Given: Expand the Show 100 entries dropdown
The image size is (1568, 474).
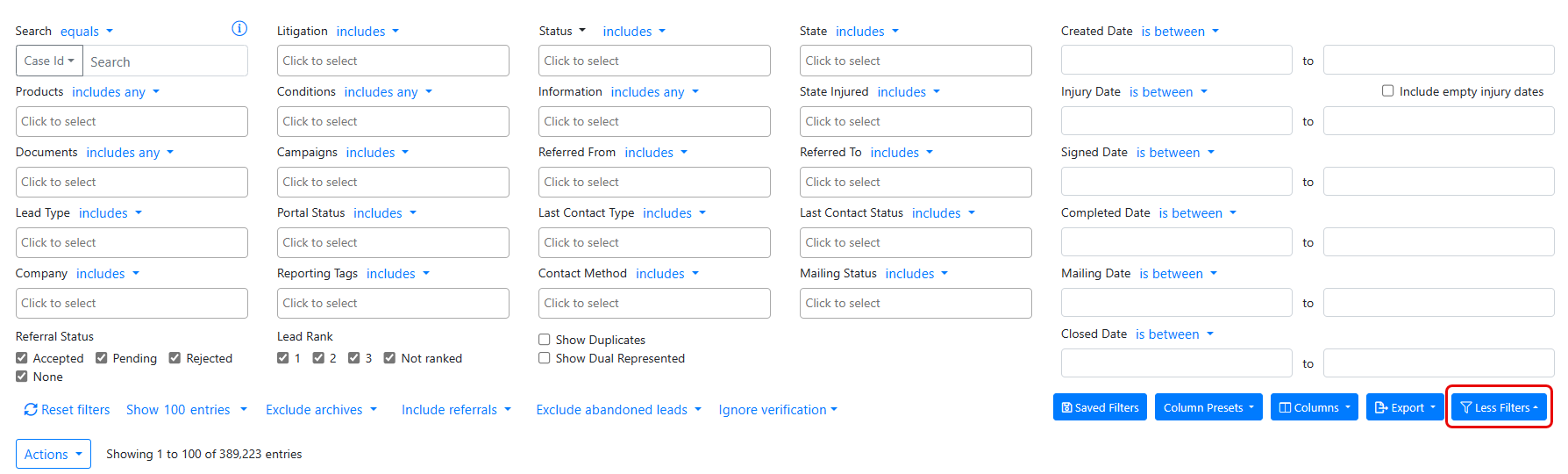Looking at the screenshot, I should pos(186,410).
